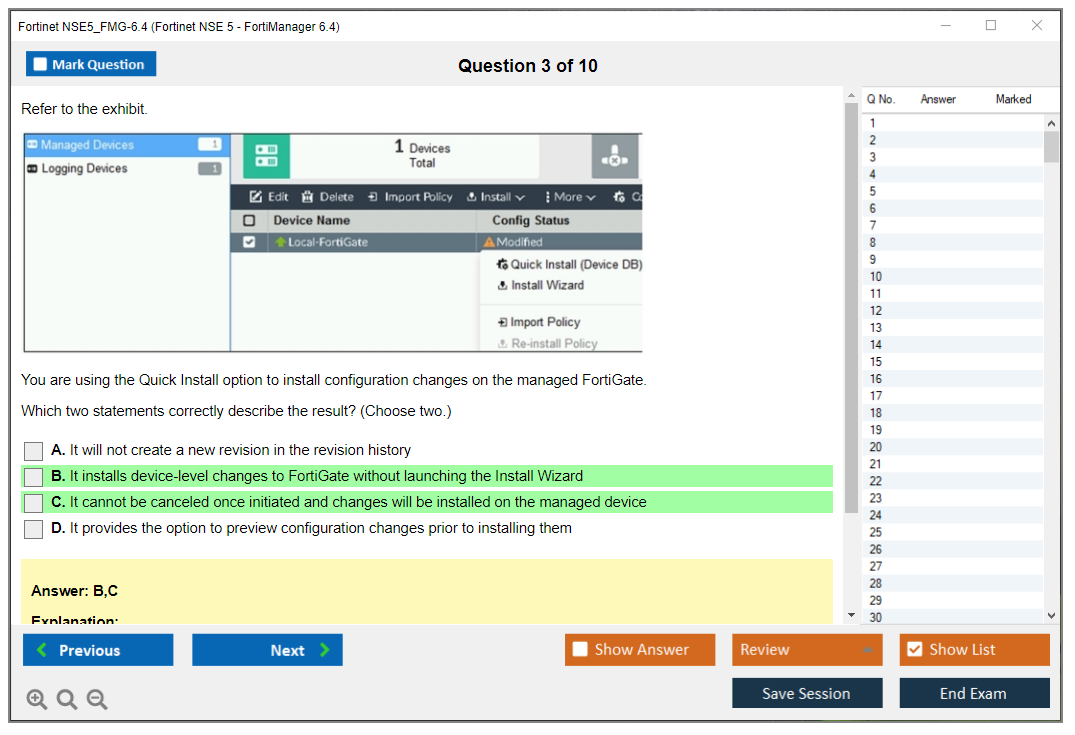1075x735 pixels.
Task: Tick the Mark Question checkbox
Action: click(41, 65)
